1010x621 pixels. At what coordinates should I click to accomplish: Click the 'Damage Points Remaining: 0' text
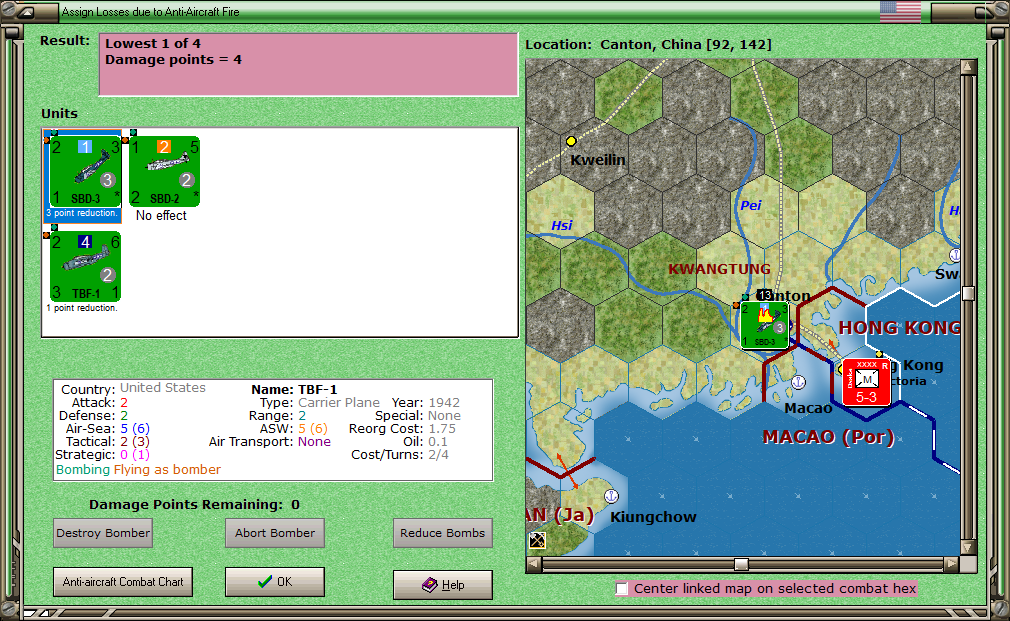point(194,504)
